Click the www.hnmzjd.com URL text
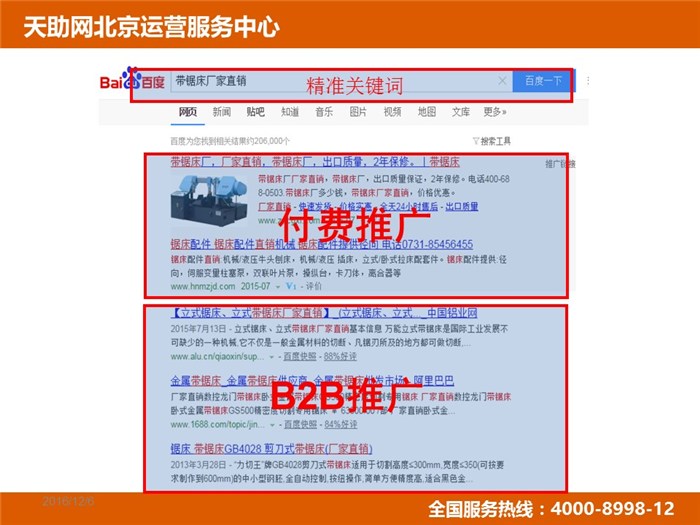This screenshot has width=700, height=525. (x=203, y=286)
